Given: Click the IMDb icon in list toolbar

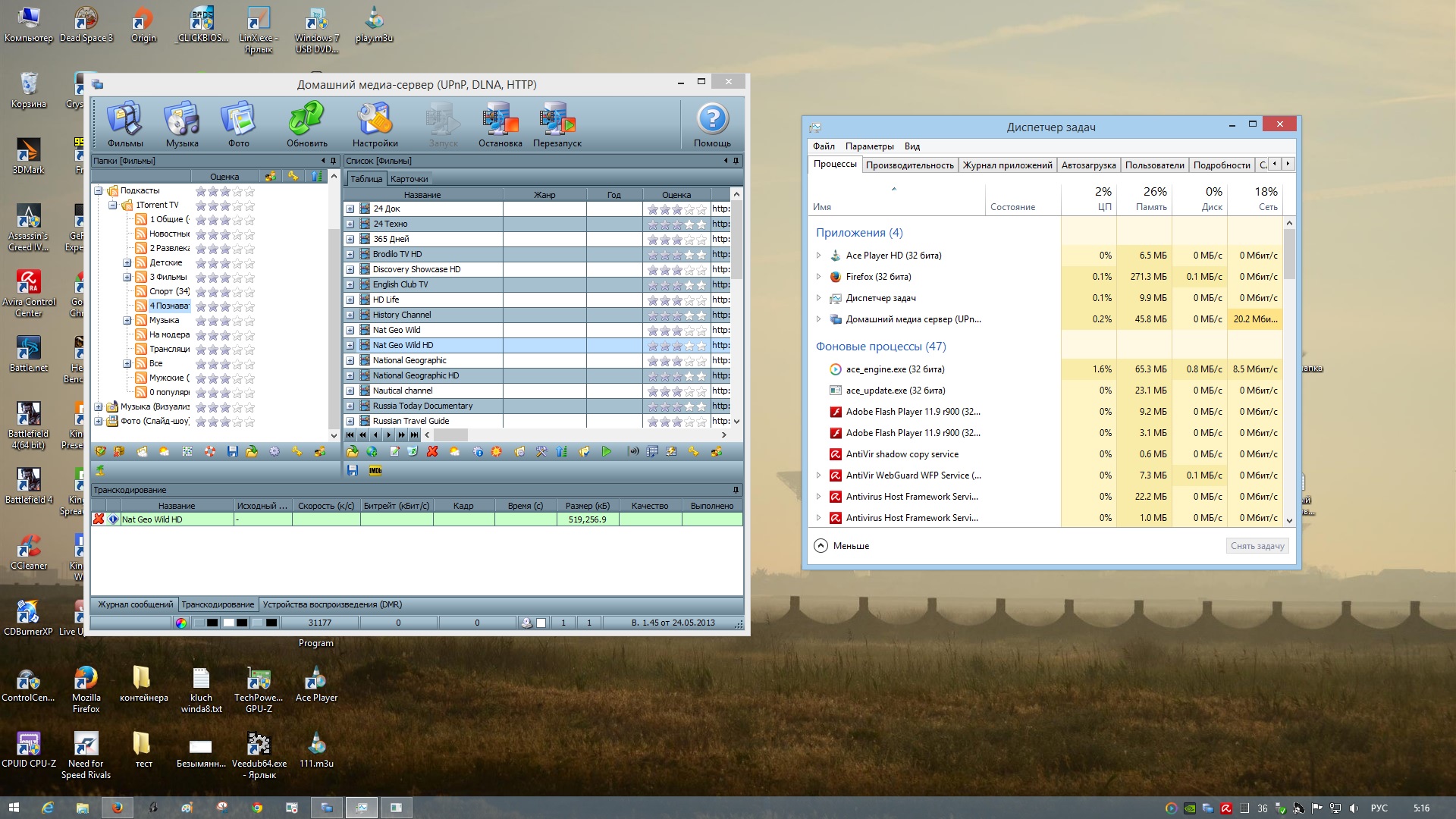Looking at the screenshot, I should click(375, 471).
